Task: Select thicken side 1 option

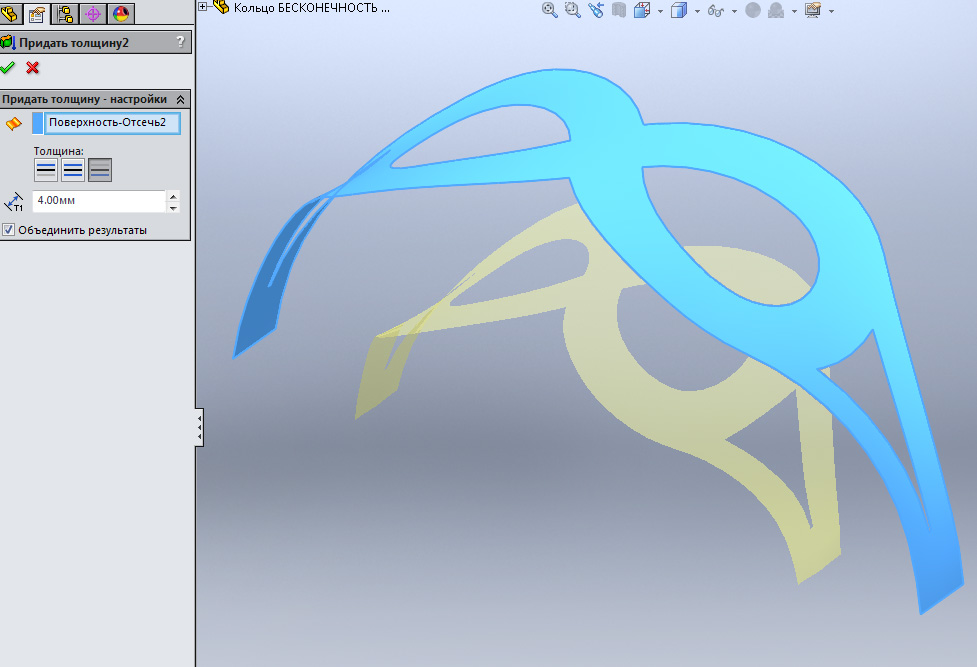Action: pos(46,170)
